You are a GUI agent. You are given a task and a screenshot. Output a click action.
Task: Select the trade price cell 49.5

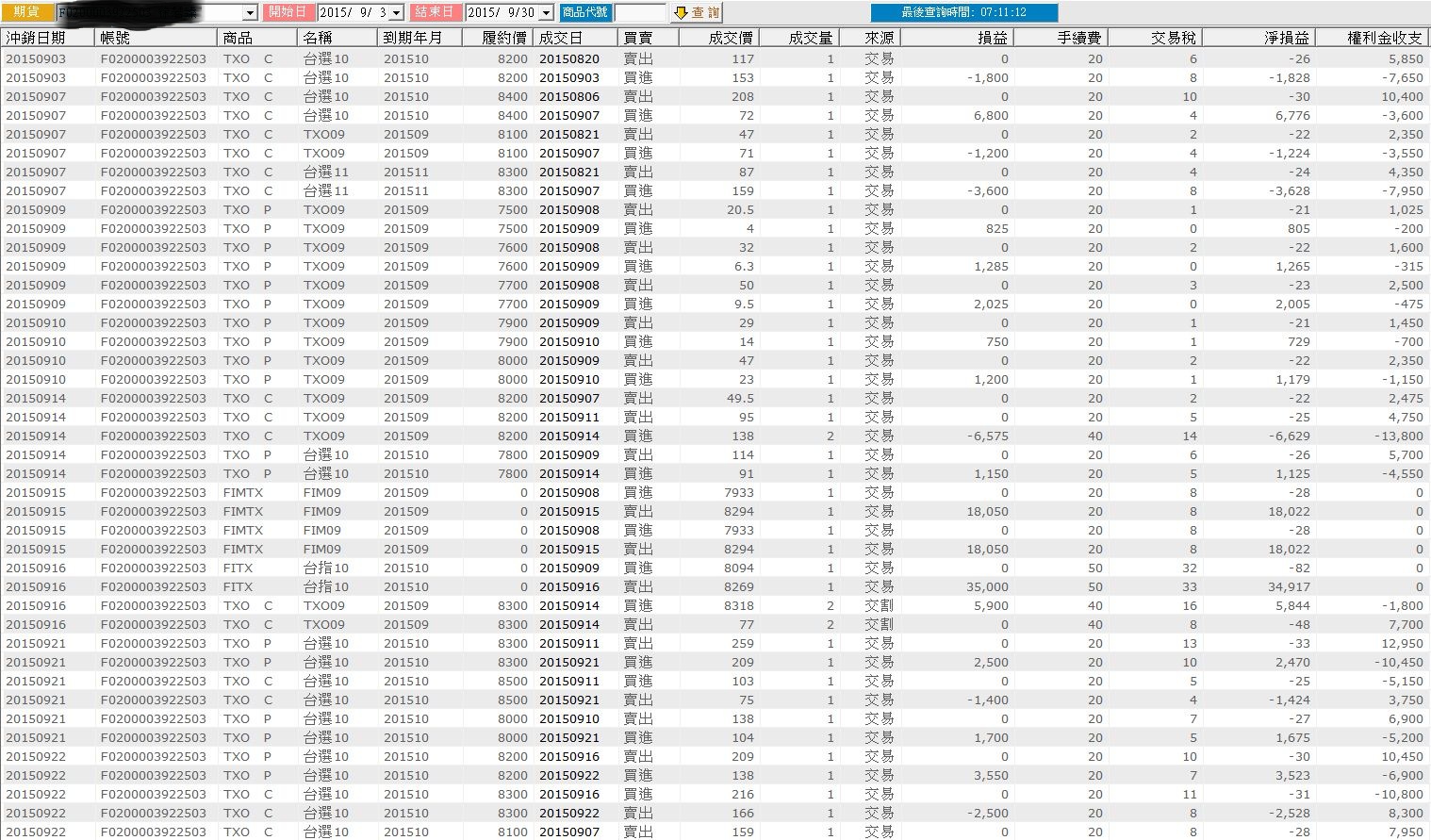point(740,398)
